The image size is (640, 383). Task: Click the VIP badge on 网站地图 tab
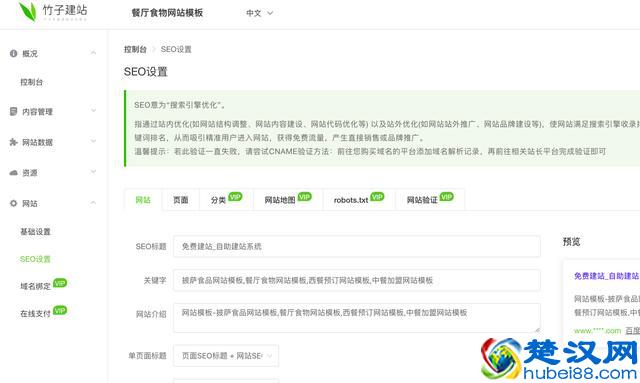pos(304,196)
